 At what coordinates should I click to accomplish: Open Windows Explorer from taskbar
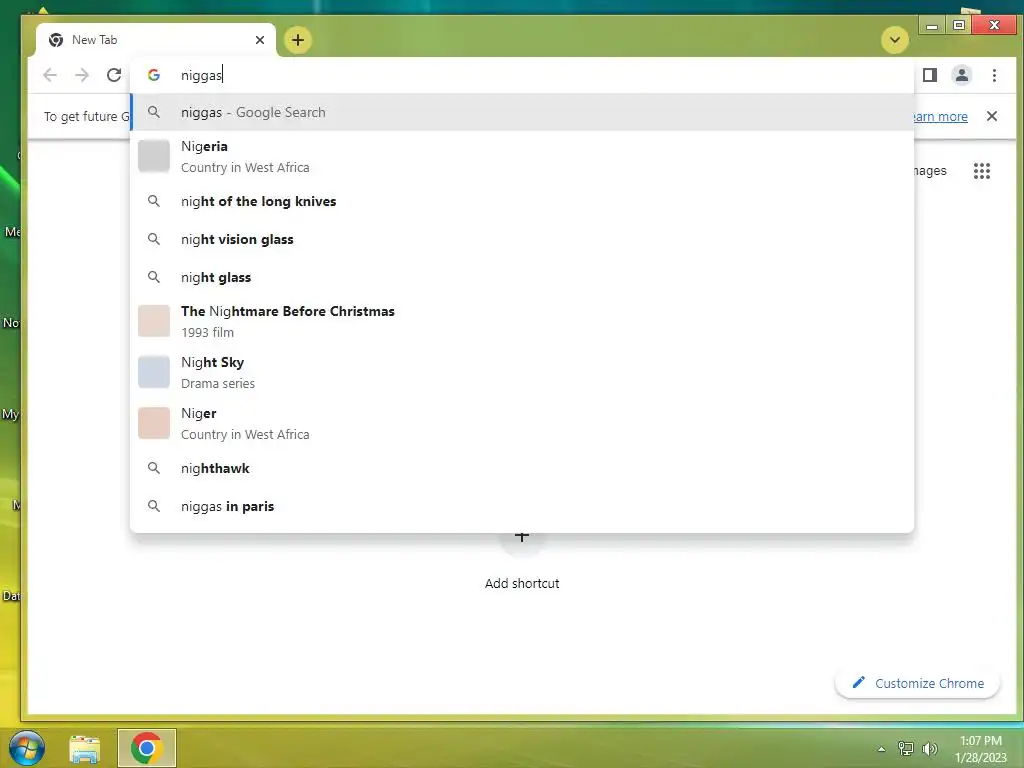pyautogui.click(x=85, y=748)
